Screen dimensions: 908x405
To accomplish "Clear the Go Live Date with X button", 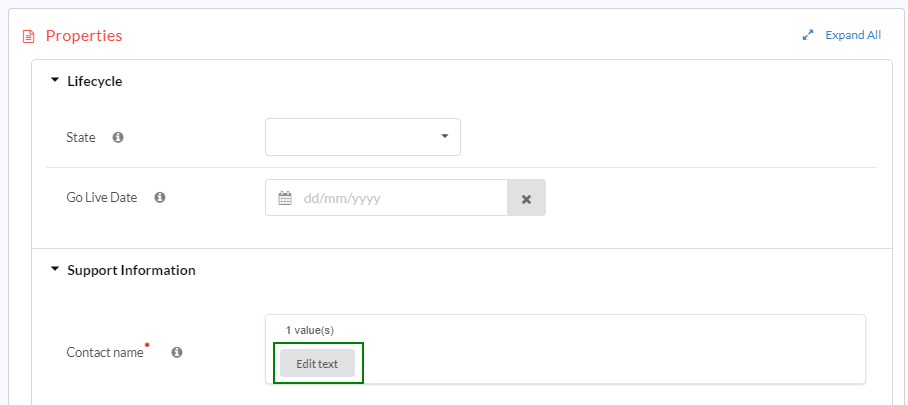I will pyautogui.click(x=526, y=198).
